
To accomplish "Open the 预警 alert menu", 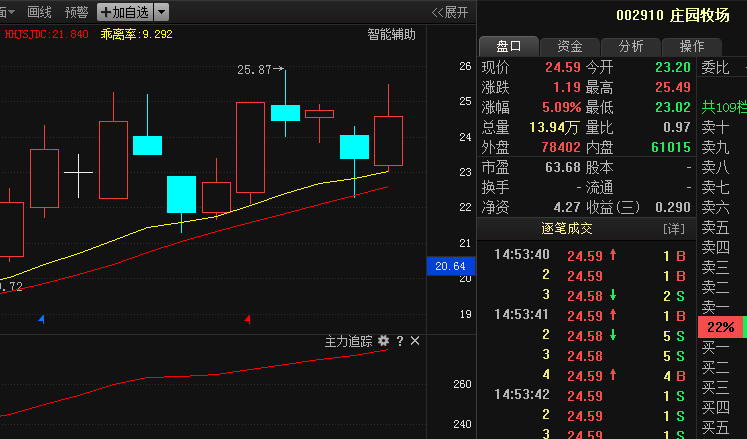I will (x=76, y=12).
